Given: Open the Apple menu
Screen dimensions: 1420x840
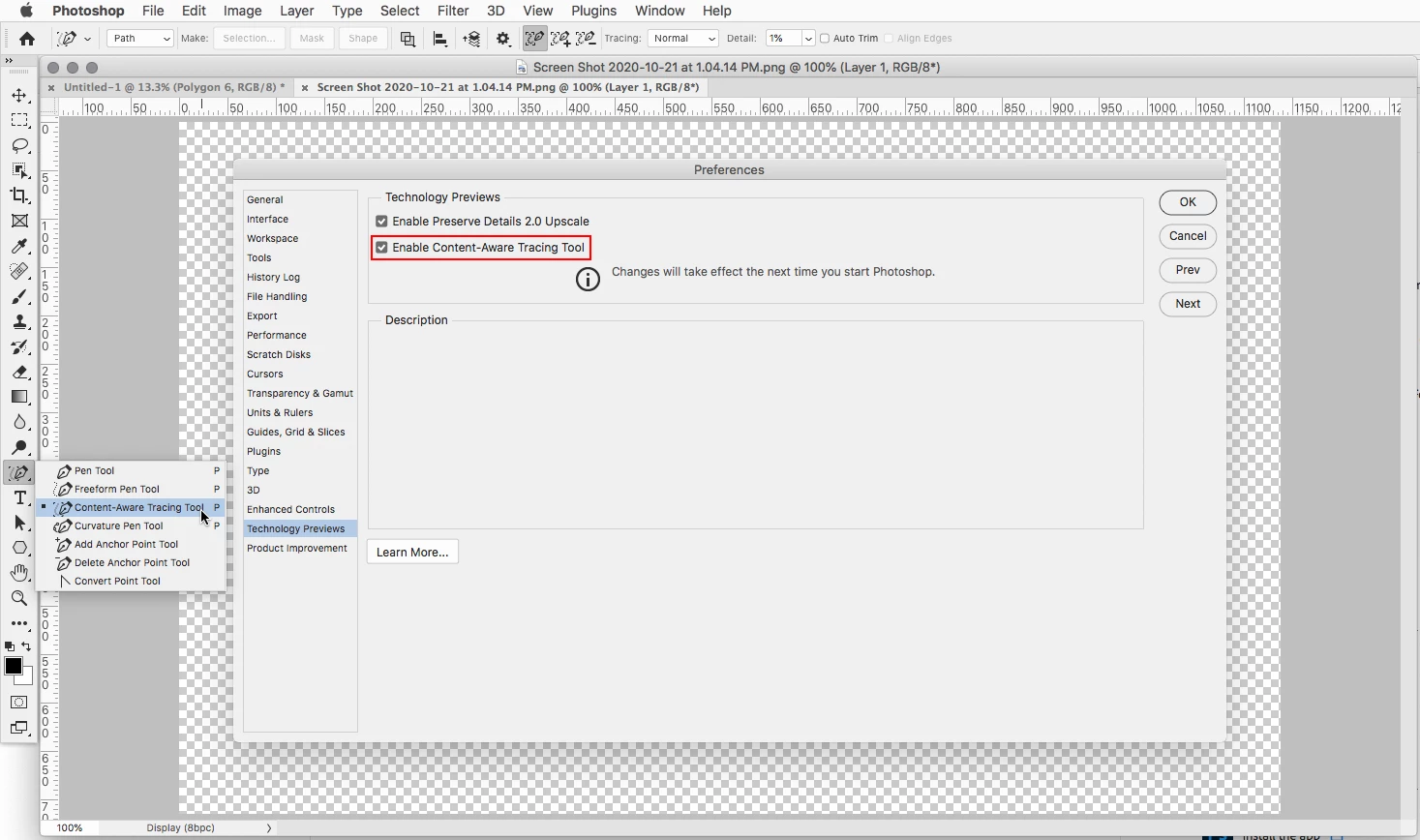Looking at the screenshot, I should (26, 11).
